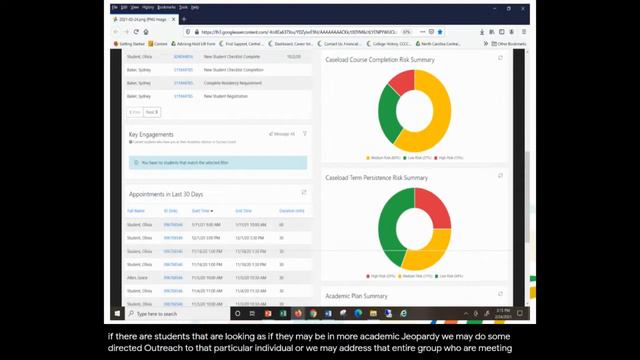Open the tracking protection shield in the address bar
The height and width of the screenshot is (360, 640).
(188, 32)
